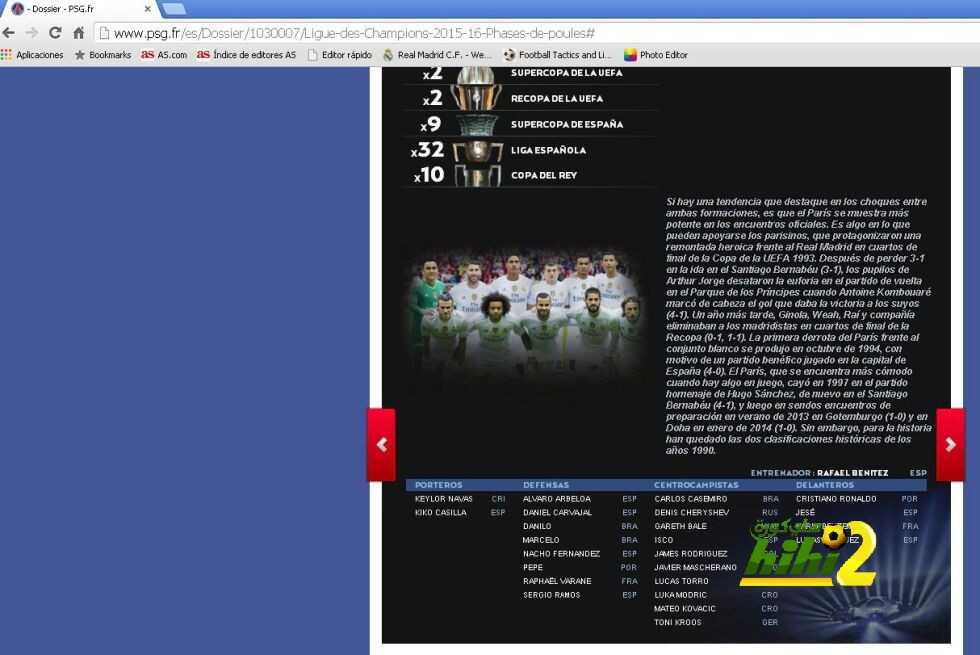Go to next slide with red right arrow
This screenshot has height=655, width=980.
pyautogui.click(x=951, y=445)
